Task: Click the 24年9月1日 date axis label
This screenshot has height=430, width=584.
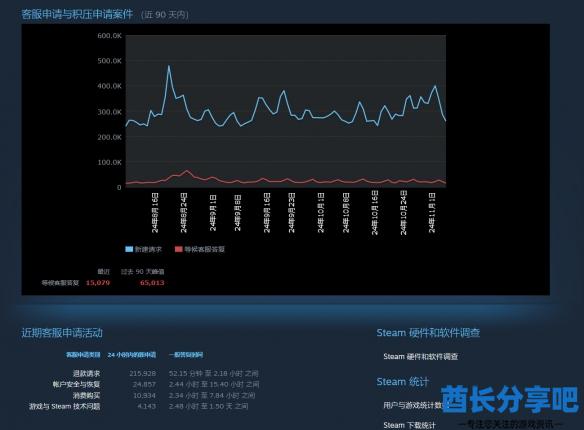Action: [x=213, y=212]
